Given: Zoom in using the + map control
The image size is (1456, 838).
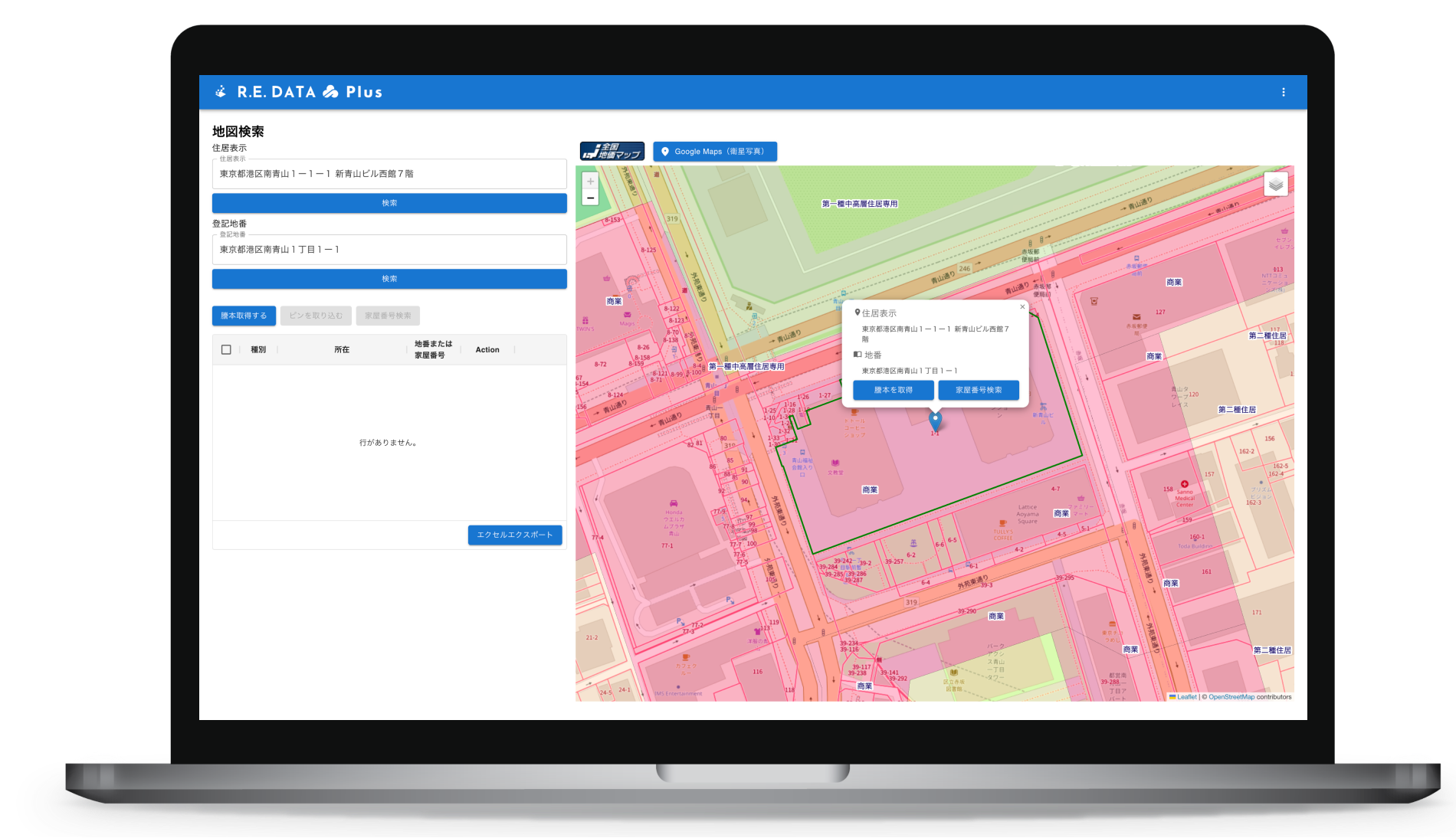Looking at the screenshot, I should click(x=590, y=180).
